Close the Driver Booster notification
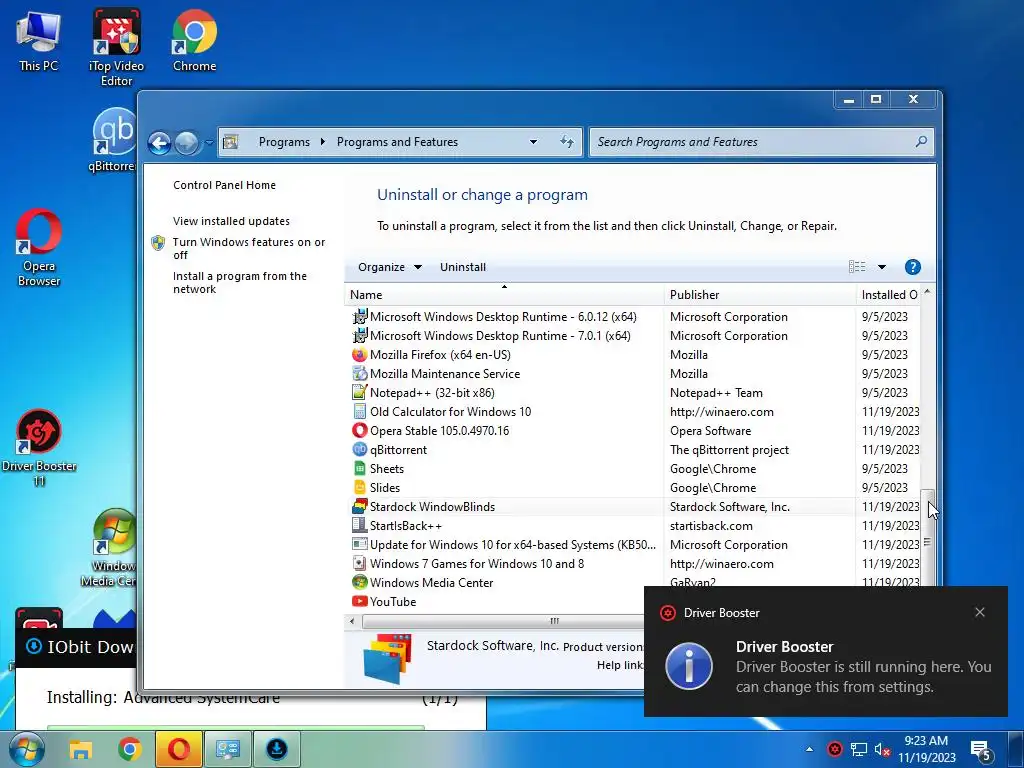Screen dimensions: 1024x768 [980, 612]
